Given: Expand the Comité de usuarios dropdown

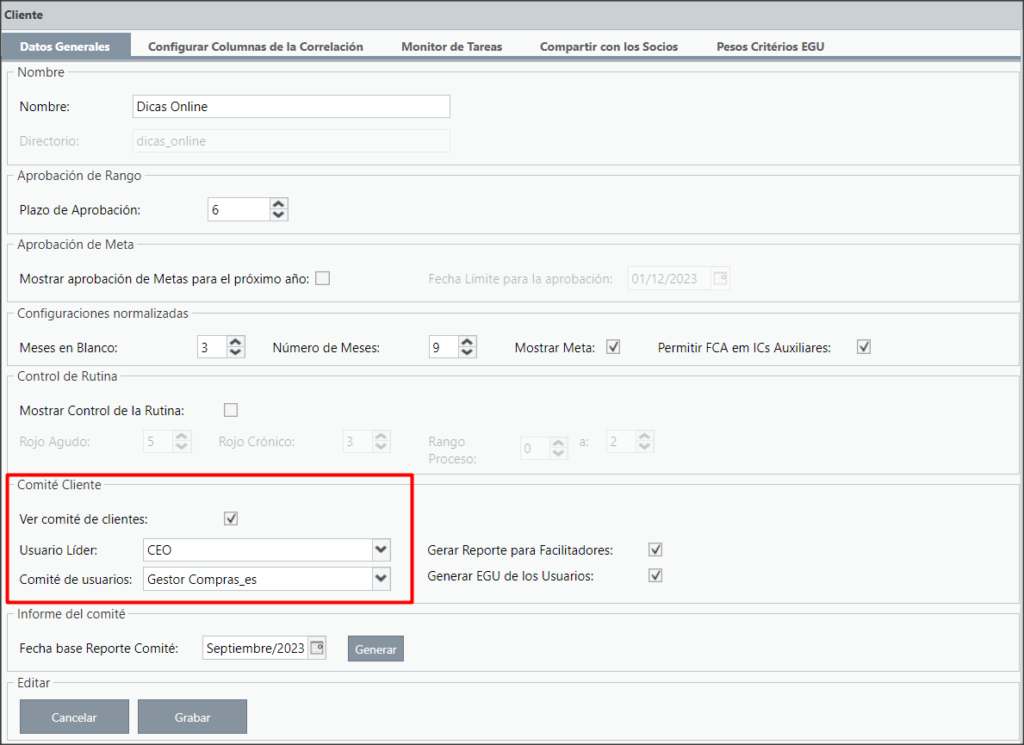Looking at the screenshot, I should (381, 579).
